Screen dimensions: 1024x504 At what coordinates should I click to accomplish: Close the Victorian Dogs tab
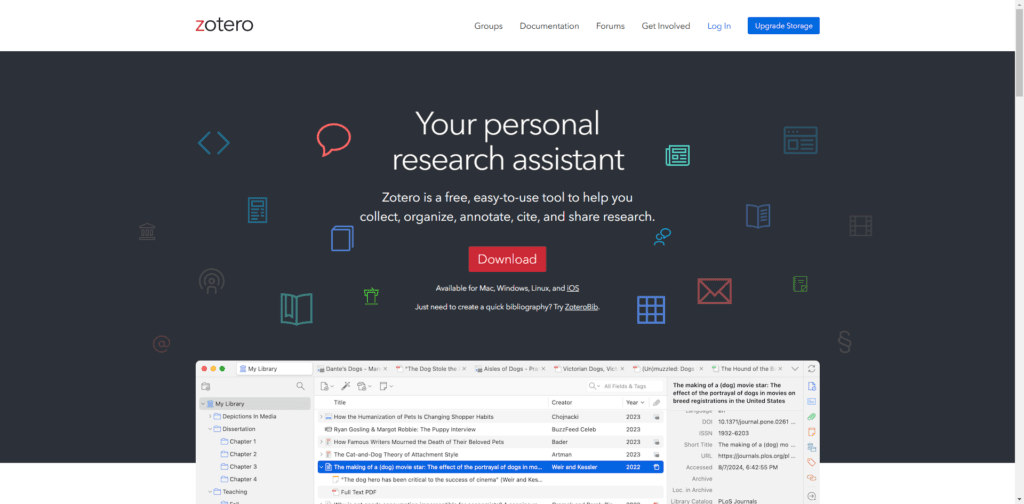[x=622, y=369]
